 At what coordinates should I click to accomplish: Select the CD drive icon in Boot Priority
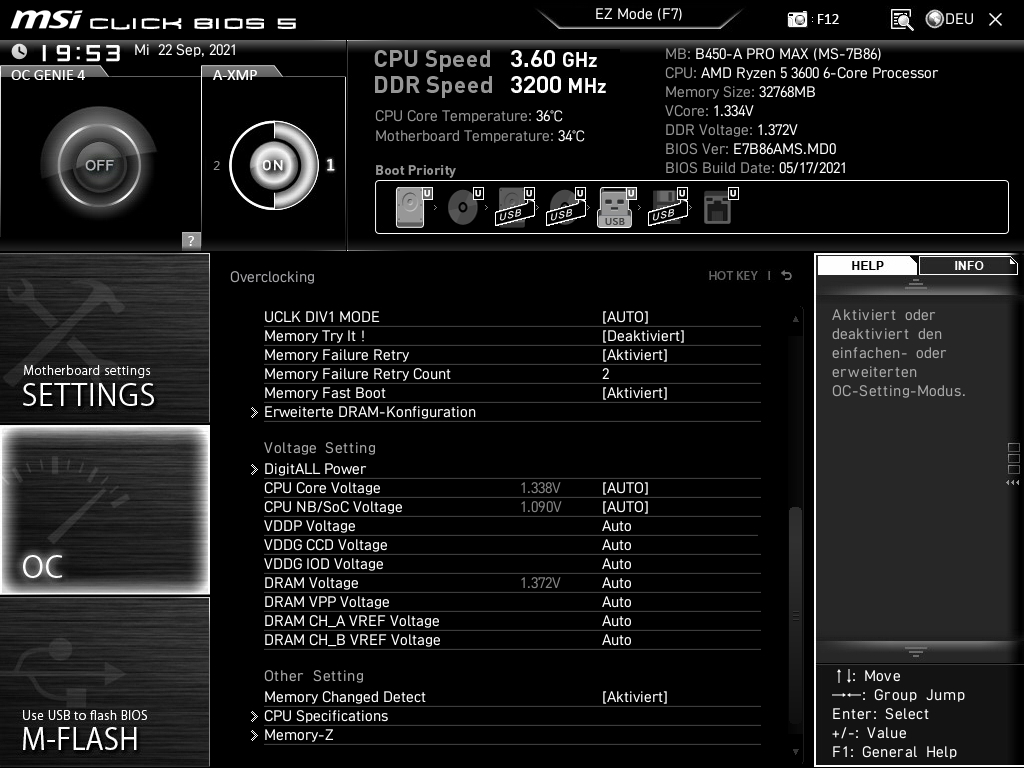click(461, 205)
